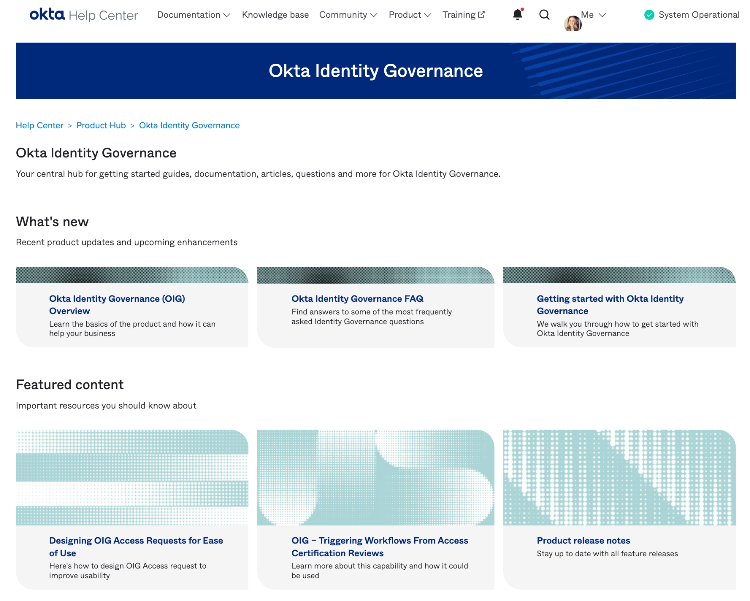
Task: Open OIG Triggering Workflows From Access Certification article
Action: pyautogui.click(x=379, y=546)
